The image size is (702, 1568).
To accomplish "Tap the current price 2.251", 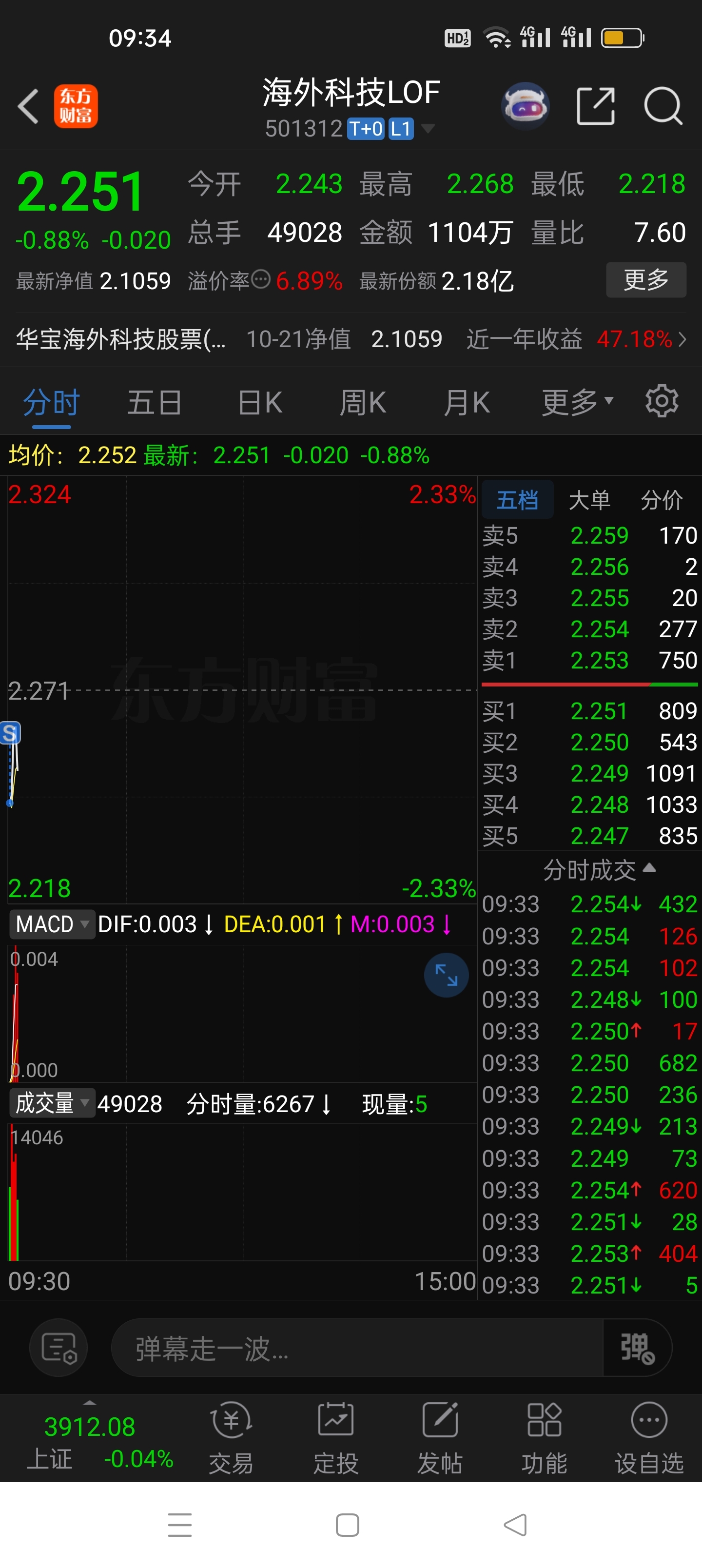I will [x=80, y=191].
